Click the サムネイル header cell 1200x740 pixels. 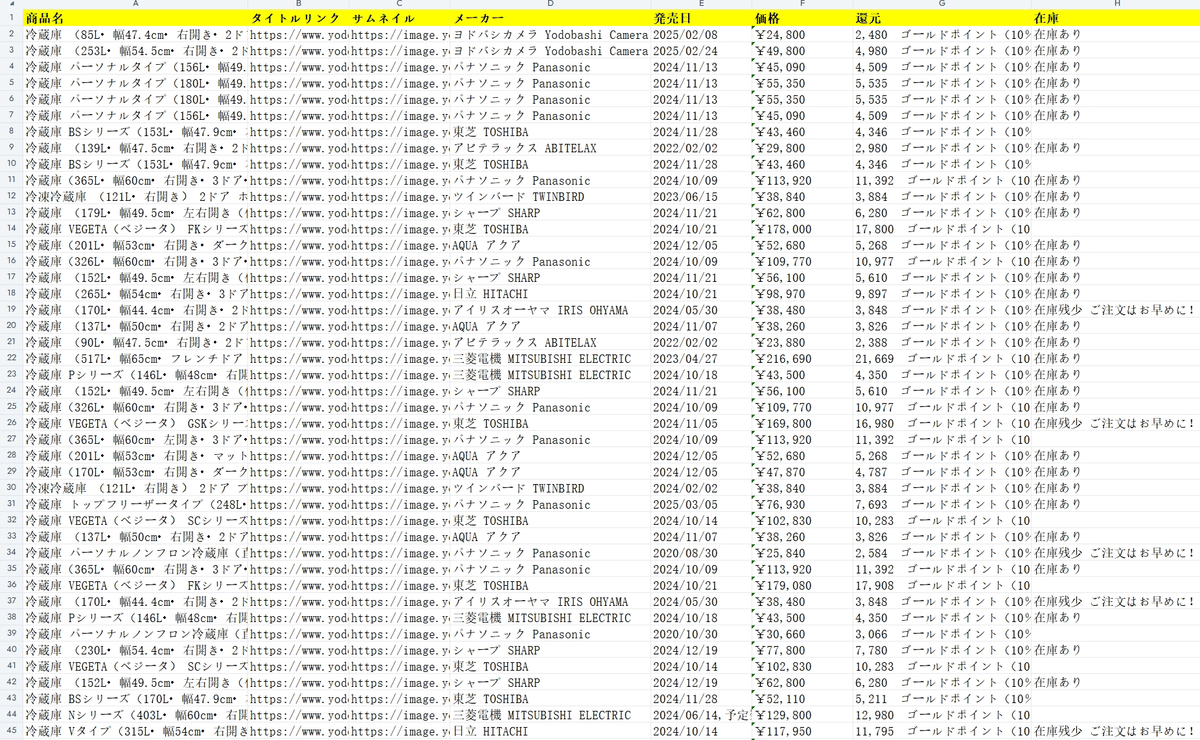click(x=399, y=18)
